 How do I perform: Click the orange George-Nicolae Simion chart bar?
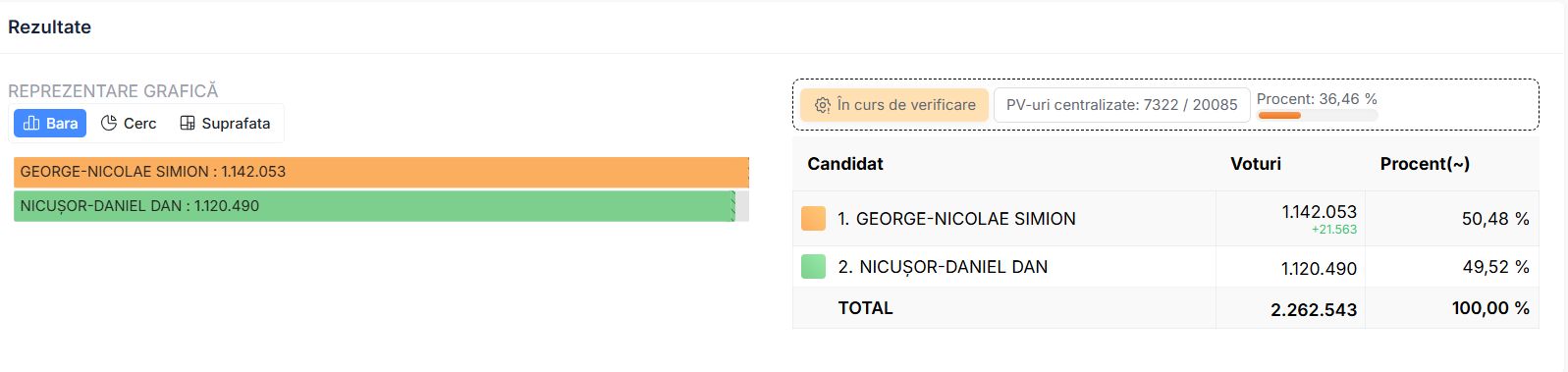381,172
